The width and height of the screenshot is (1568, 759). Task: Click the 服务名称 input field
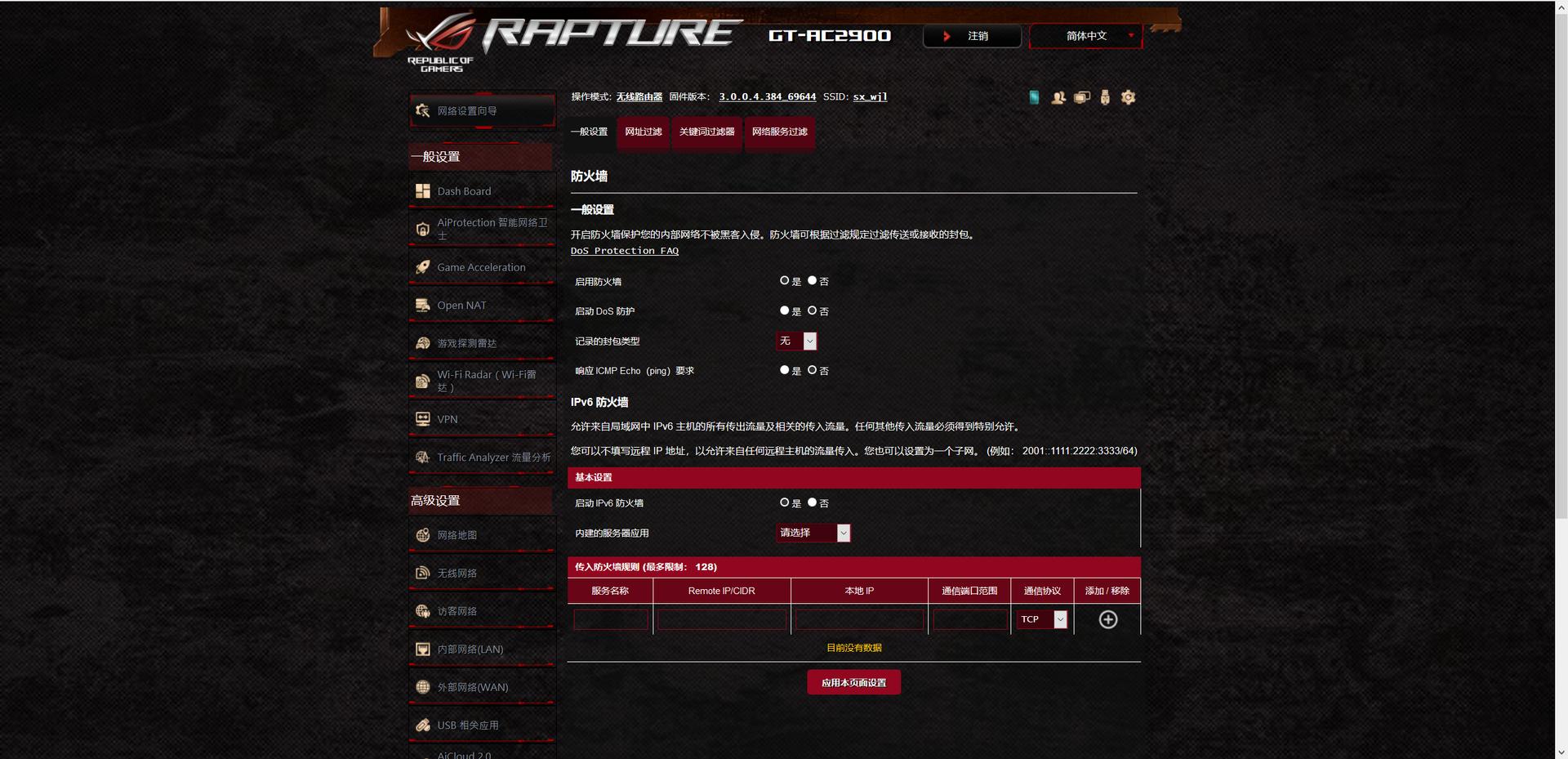tap(610, 619)
